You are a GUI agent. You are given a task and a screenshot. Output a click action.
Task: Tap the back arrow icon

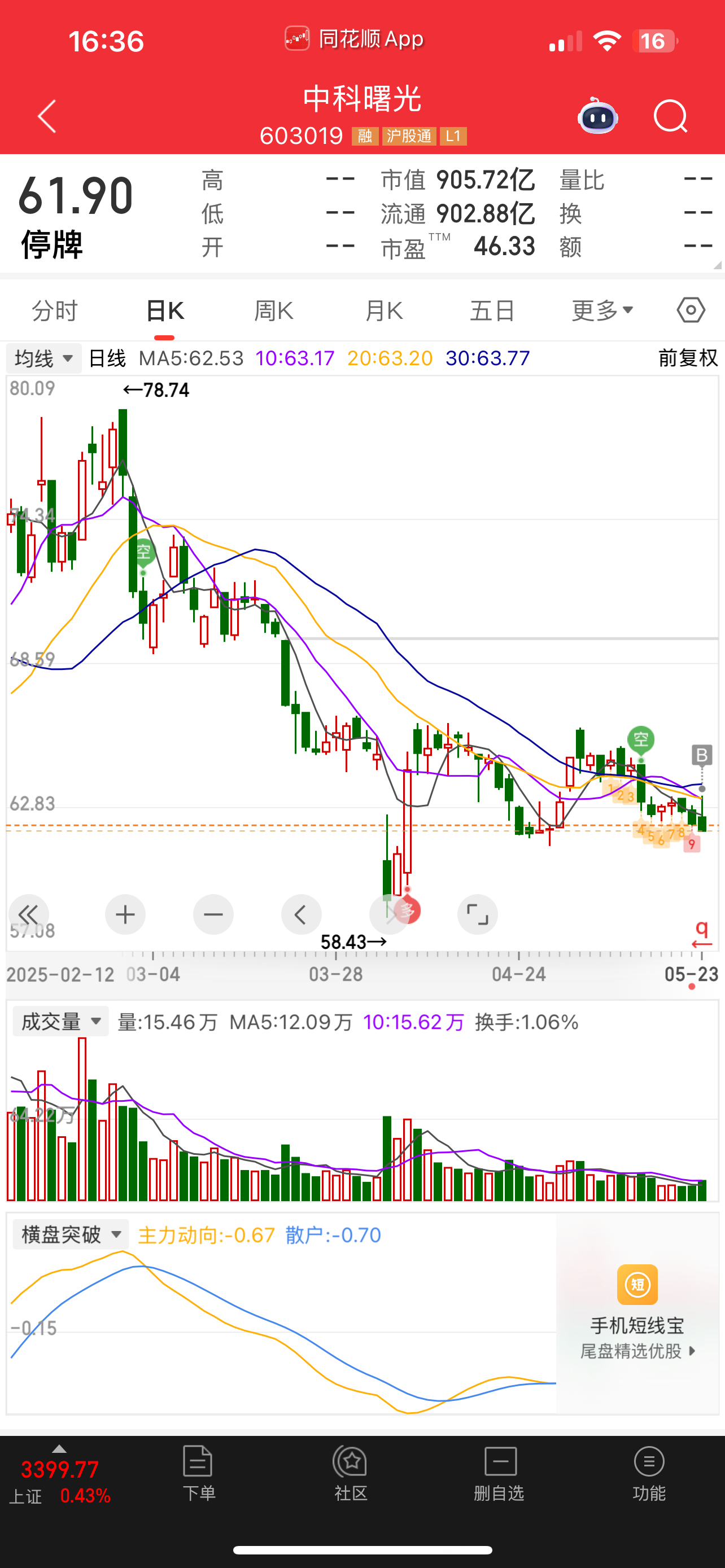click(47, 116)
